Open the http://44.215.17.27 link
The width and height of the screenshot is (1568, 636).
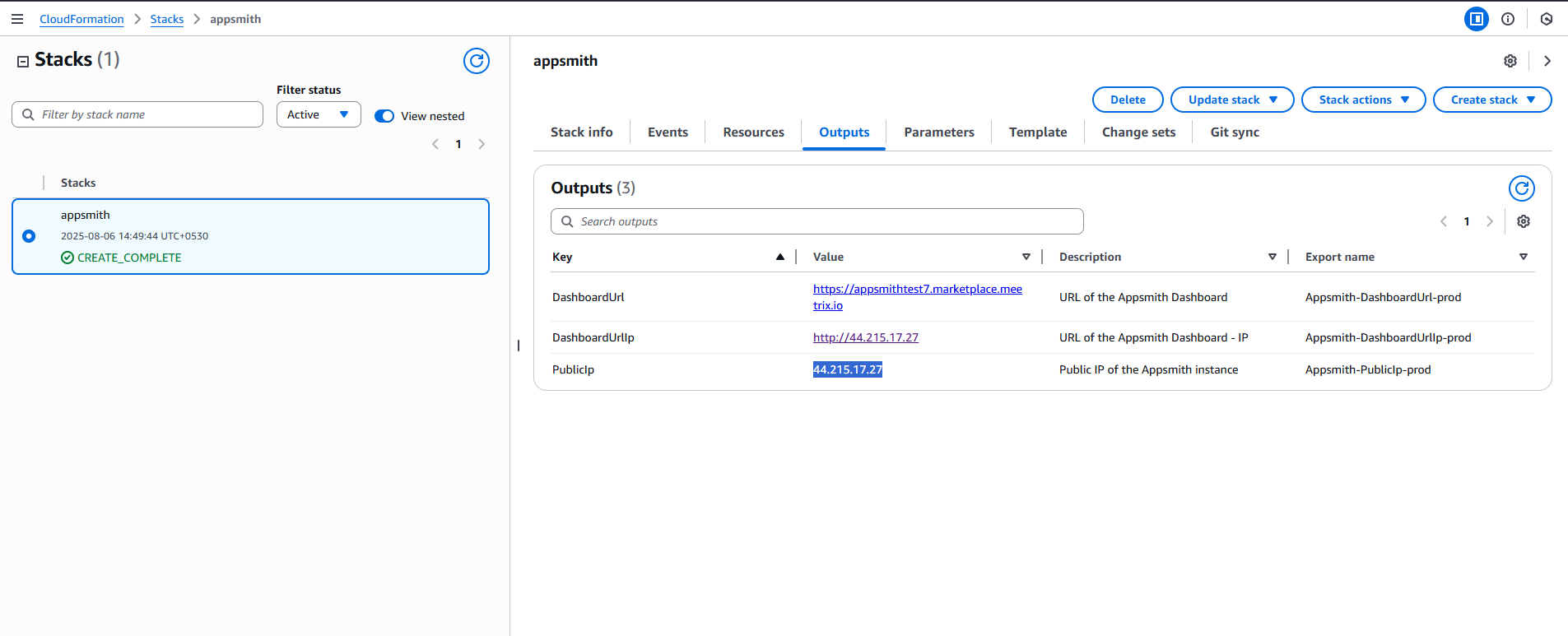point(866,337)
